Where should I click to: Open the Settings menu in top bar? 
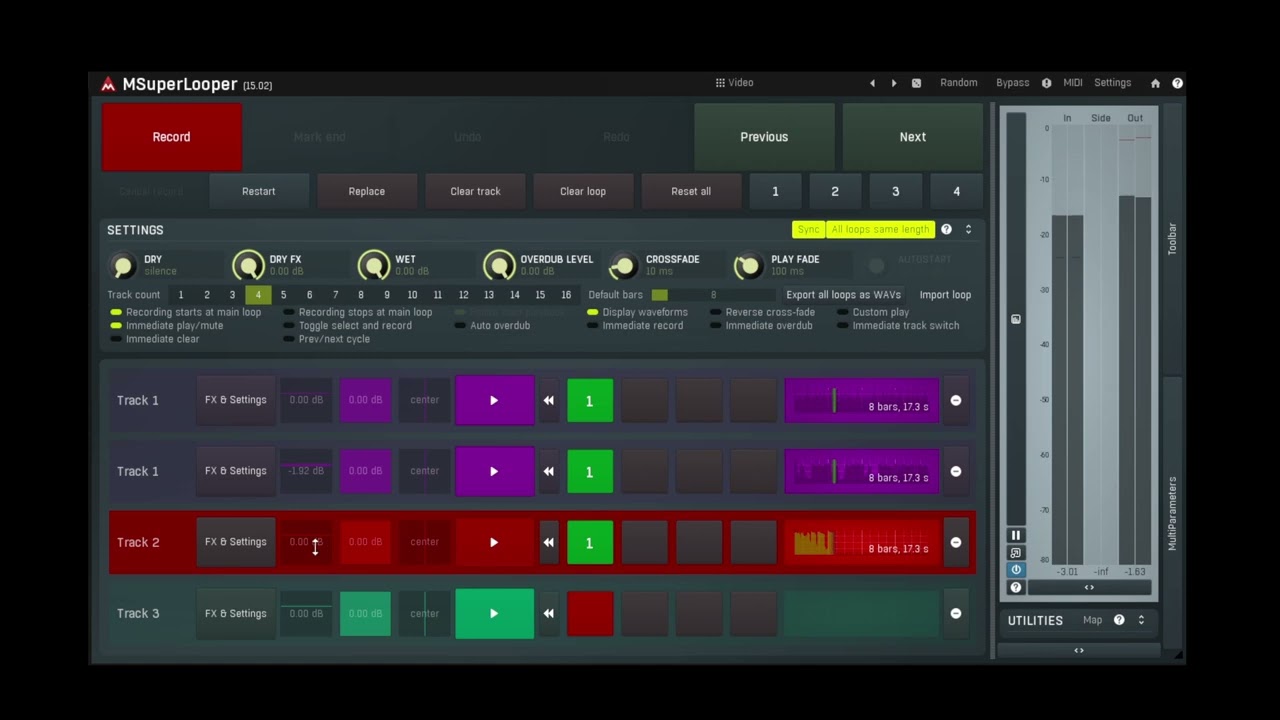click(x=1113, y=83)
